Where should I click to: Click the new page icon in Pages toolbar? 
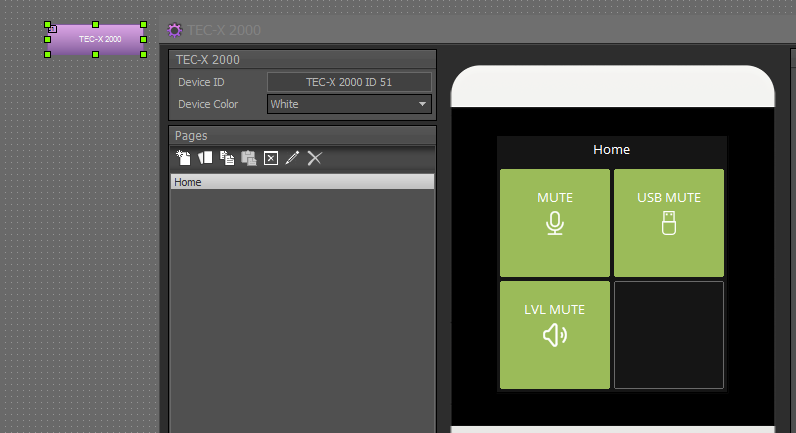(183, 158)
